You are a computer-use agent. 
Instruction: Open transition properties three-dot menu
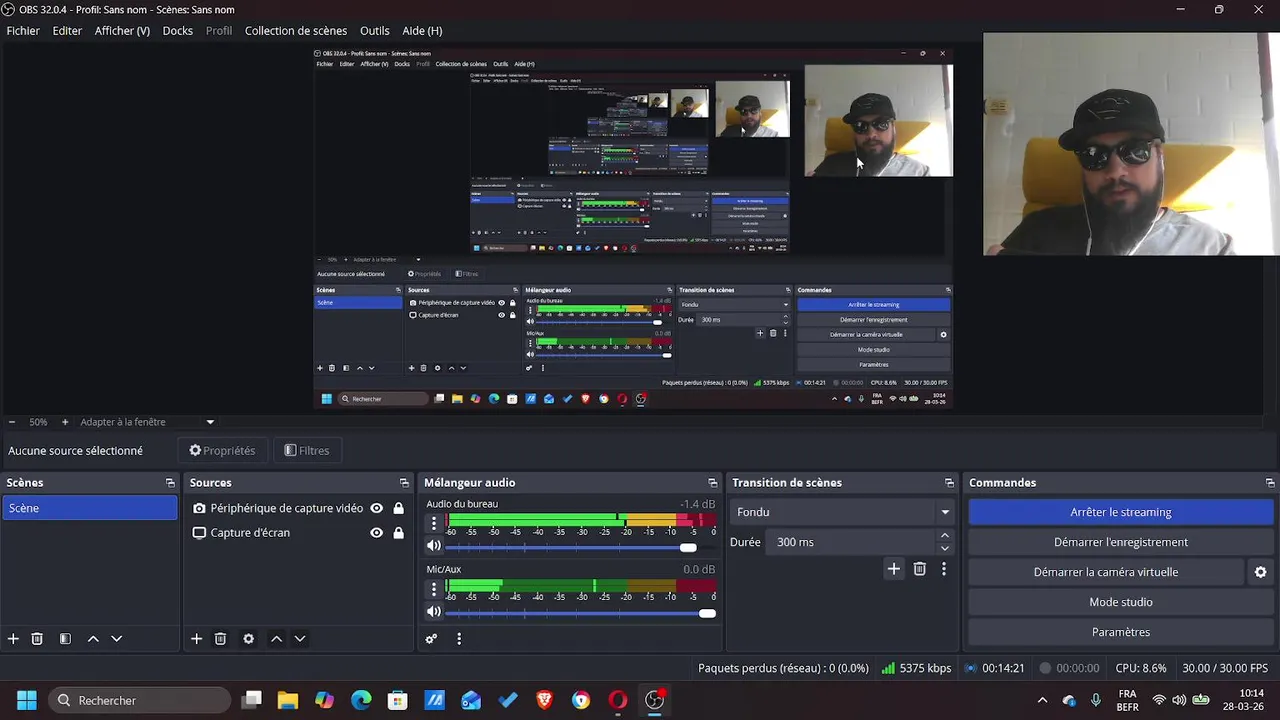pos(943,569)
